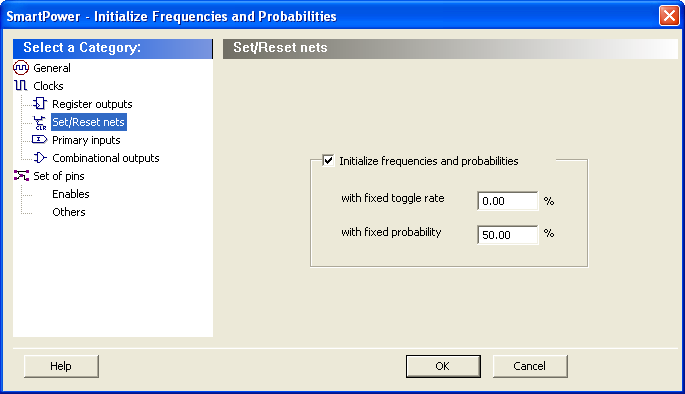Click the Set/Reset nets CLR icon
The width and height of the screenshot is (685, 394).
[x=40, y=123]
